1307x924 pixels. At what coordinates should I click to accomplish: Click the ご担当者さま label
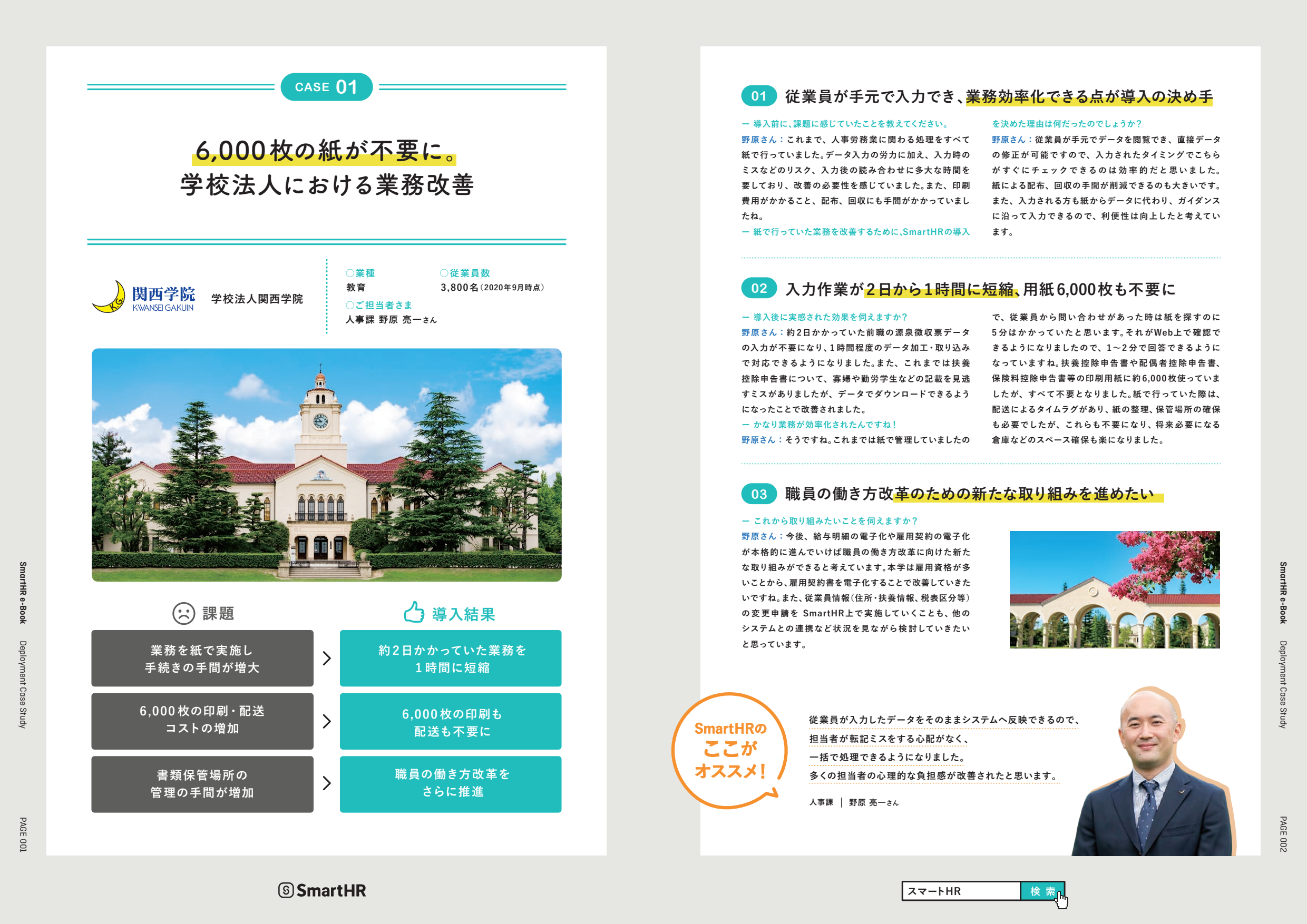point(379,305)
